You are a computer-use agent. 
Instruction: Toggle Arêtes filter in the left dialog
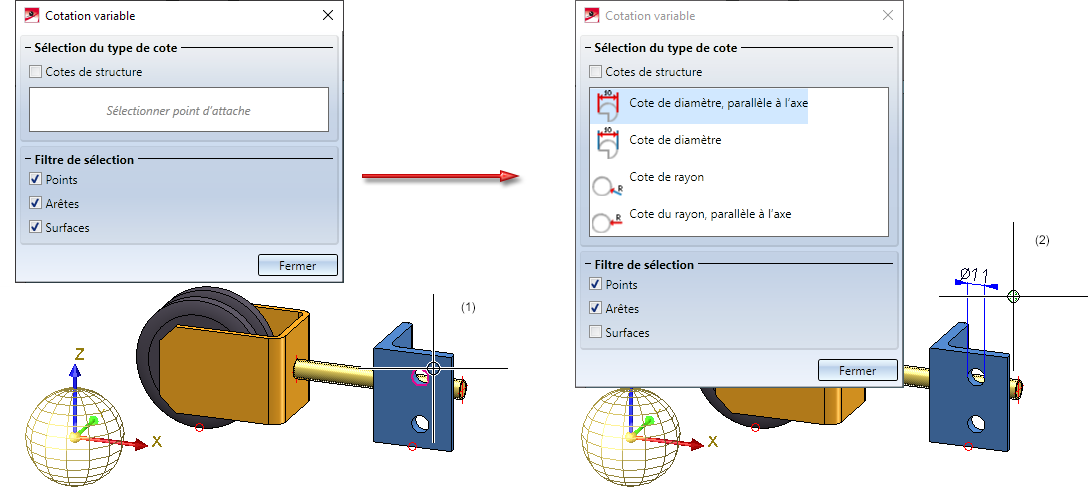(x=35, y=203)
